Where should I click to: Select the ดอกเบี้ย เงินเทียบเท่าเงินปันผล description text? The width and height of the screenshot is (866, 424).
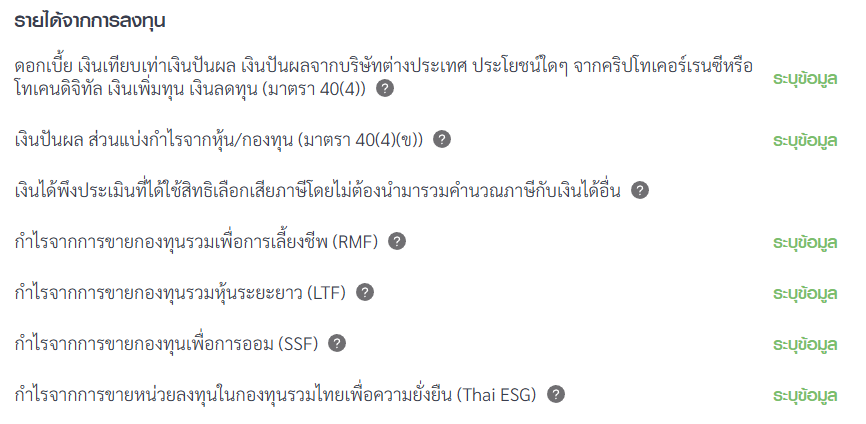[383, 78]
